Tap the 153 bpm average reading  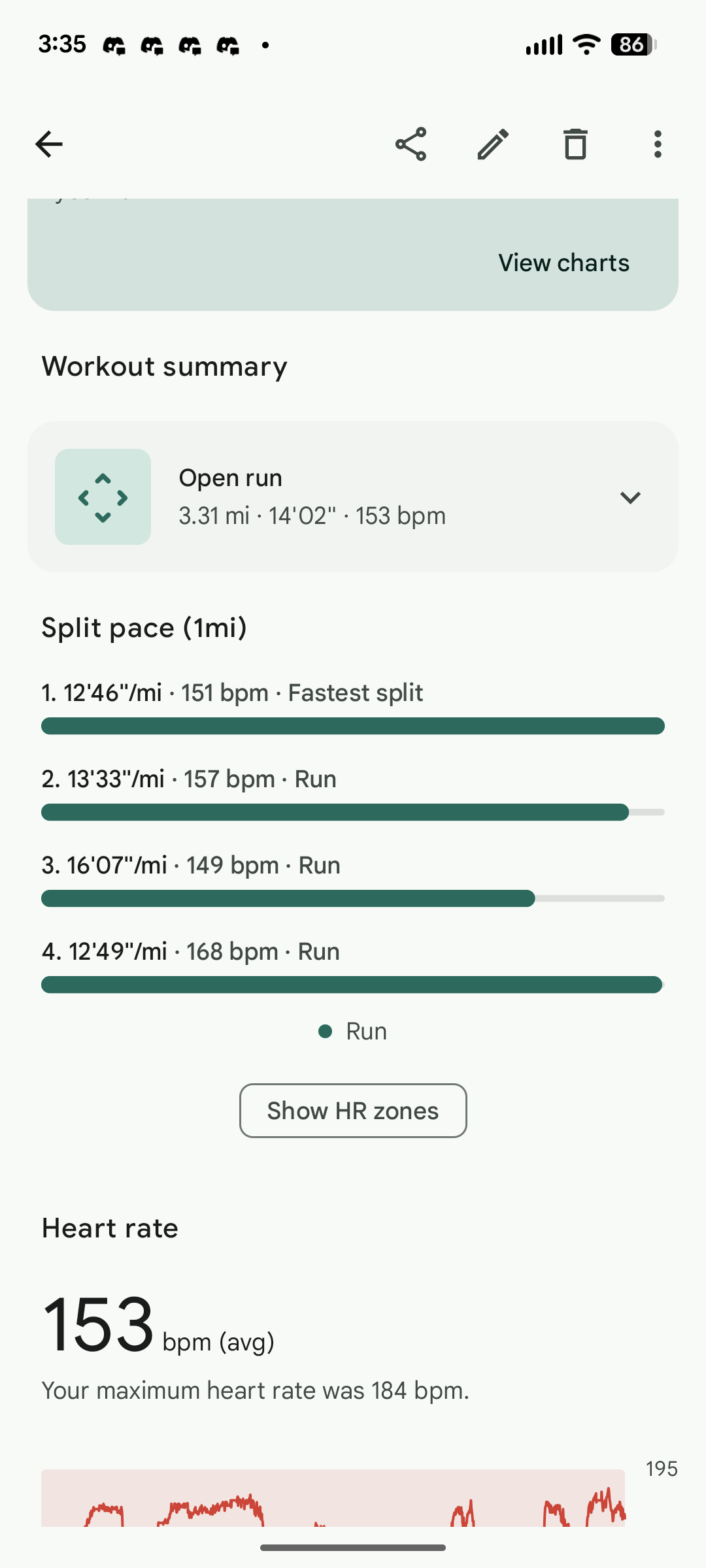(98, 1325)
